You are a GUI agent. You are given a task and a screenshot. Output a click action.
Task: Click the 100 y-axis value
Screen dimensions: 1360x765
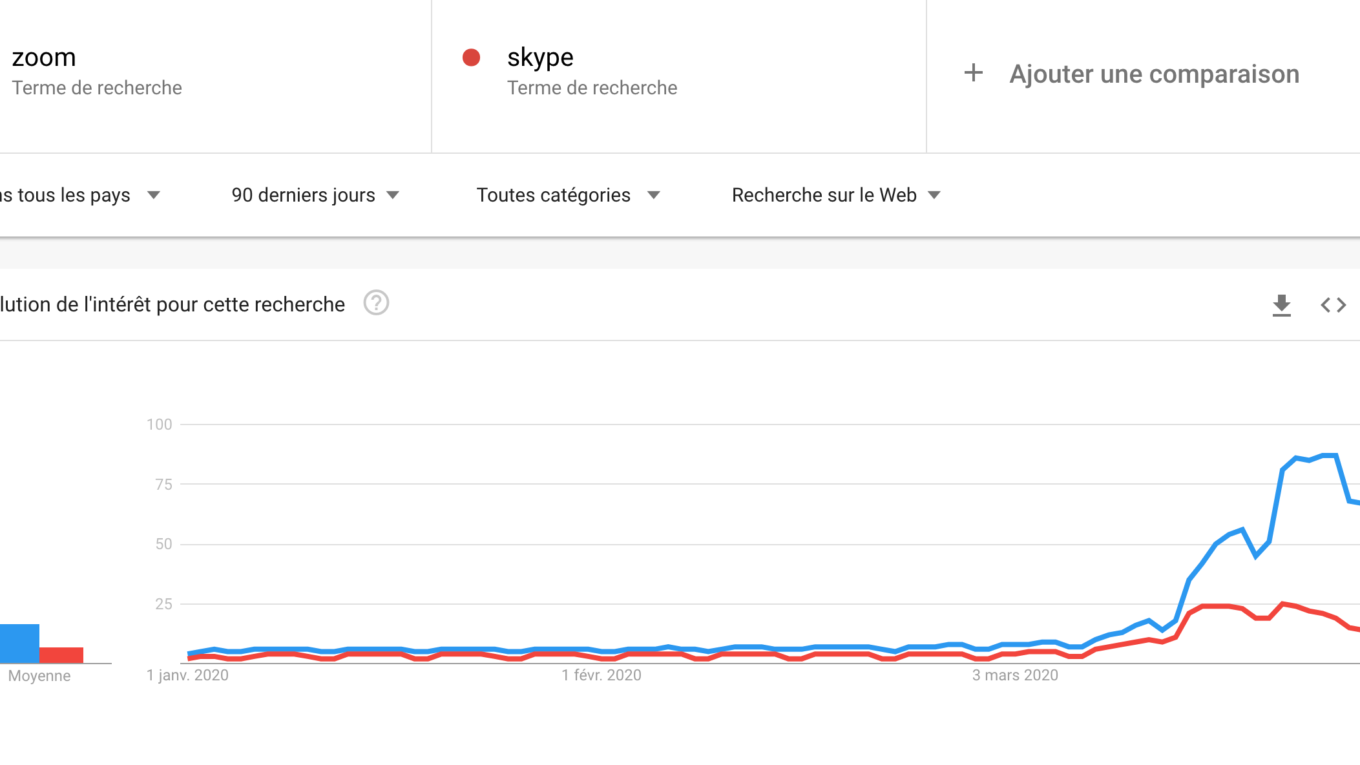tap(159, 425)
